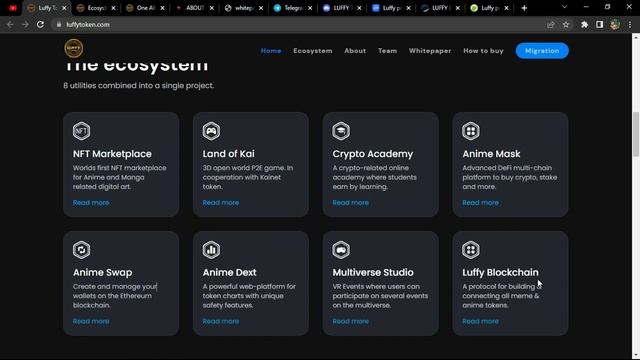Read more about NFT Marketplace
The height and width of the screenshot is (360, 640).
coord(91,202)
